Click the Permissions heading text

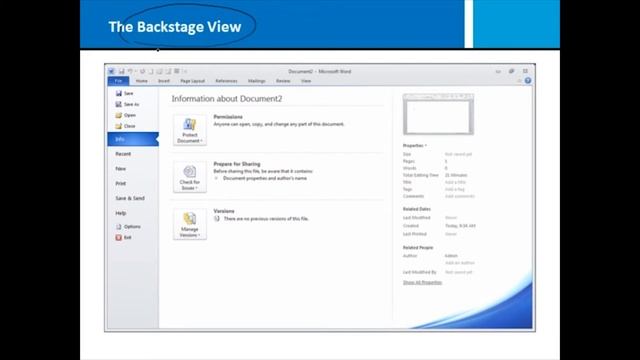(x=228, y=117)
